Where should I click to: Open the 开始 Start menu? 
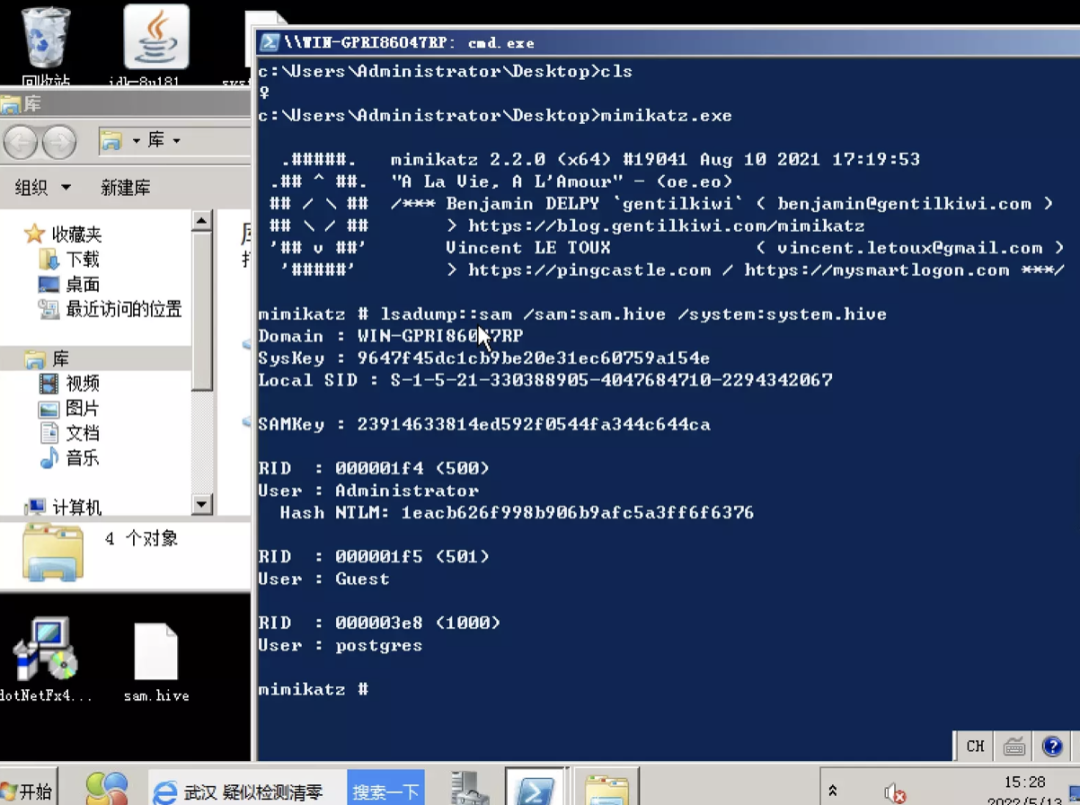[x=28, y=791]
